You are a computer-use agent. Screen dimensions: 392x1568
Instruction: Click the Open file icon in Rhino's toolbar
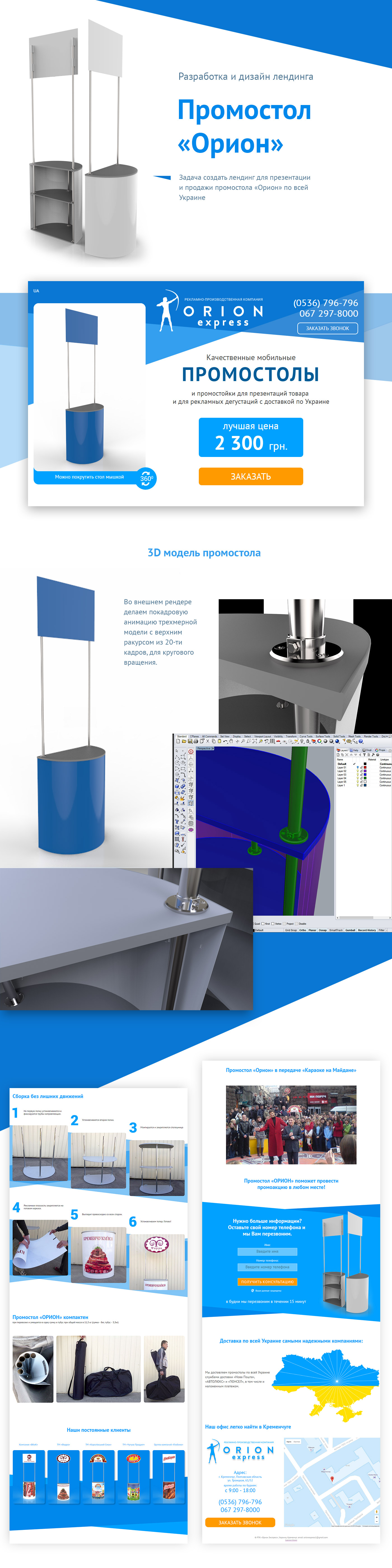pyautogui.click(x=185, y=741)
